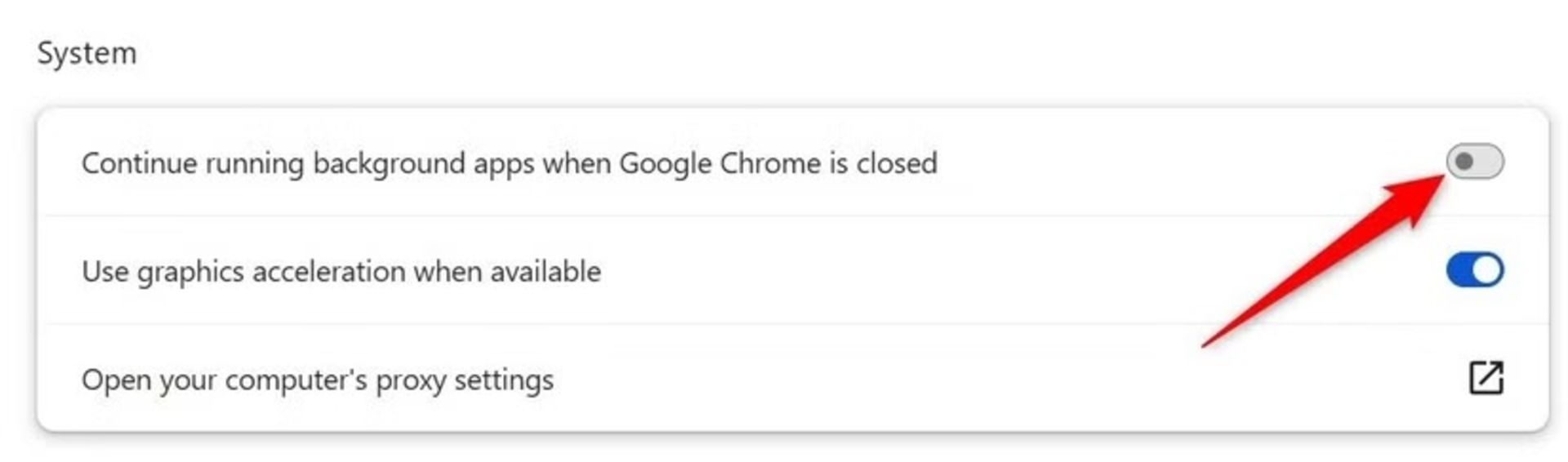Click the word 'acceleration' in the second row
The image size is (1568, 462).
pyautogui.click(x=328, y=271)
